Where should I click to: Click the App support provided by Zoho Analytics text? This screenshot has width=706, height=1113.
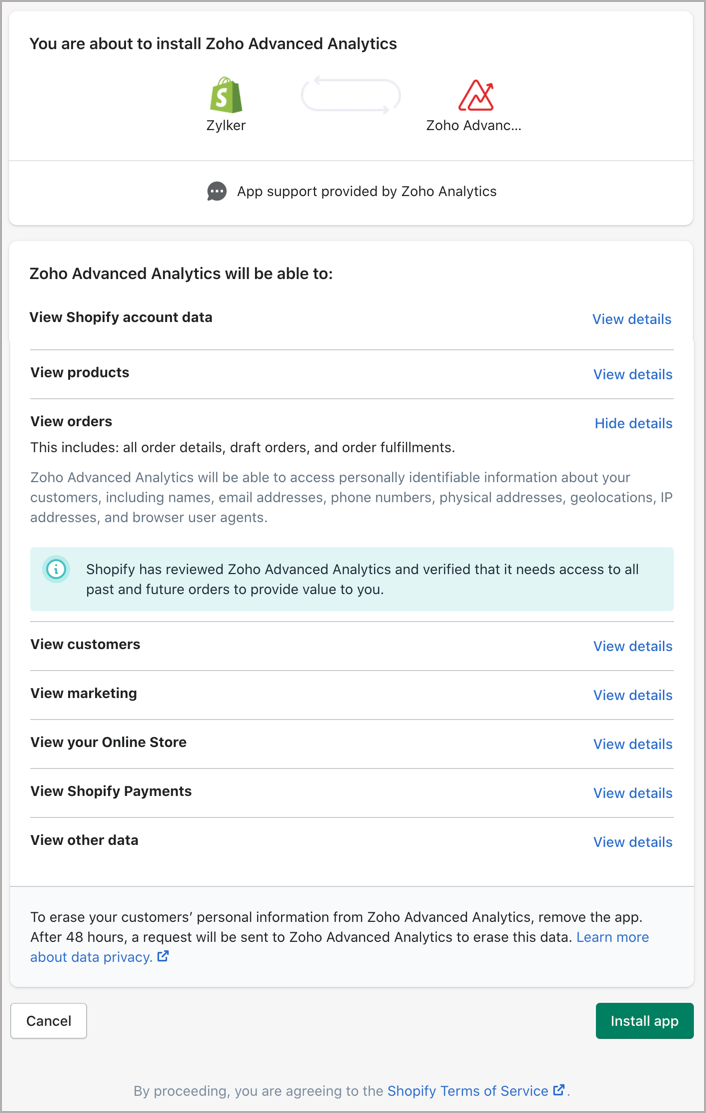coord(367,191)
